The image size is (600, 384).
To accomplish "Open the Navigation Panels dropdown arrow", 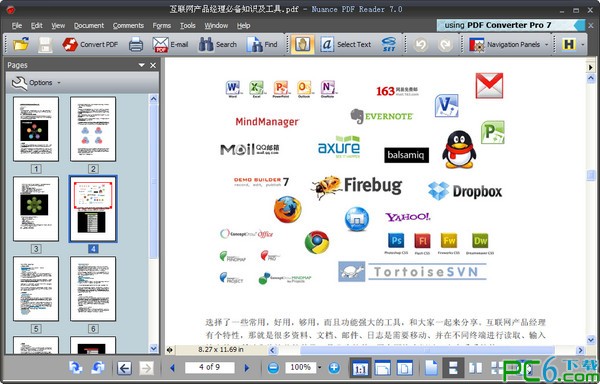I will (546, 45).
